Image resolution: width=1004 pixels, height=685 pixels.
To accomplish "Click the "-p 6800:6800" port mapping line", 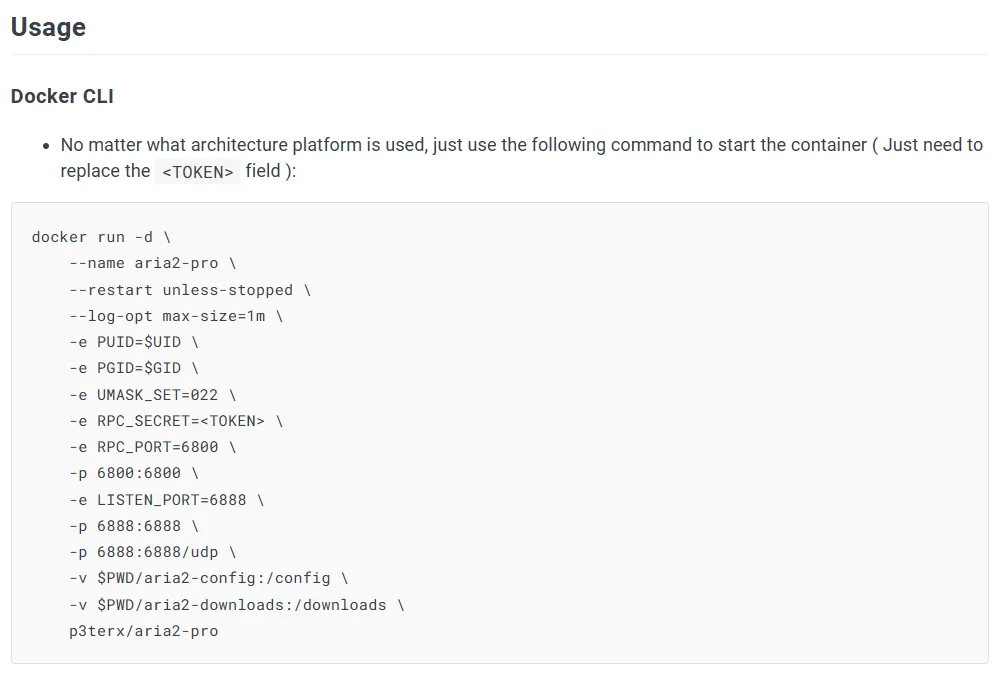I will click(133, 473).
